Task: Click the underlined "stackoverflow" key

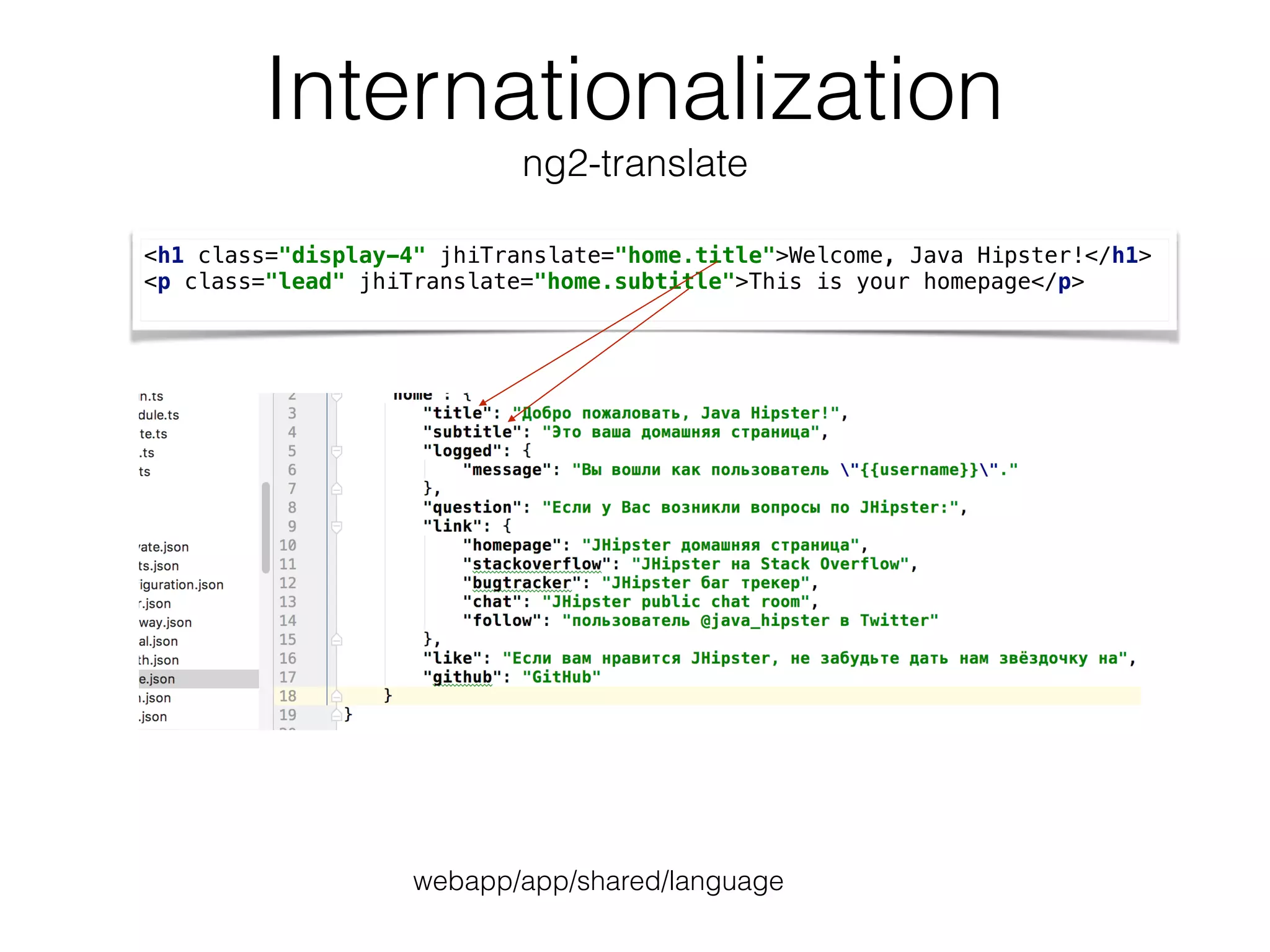Action: (x=536, y=564)
